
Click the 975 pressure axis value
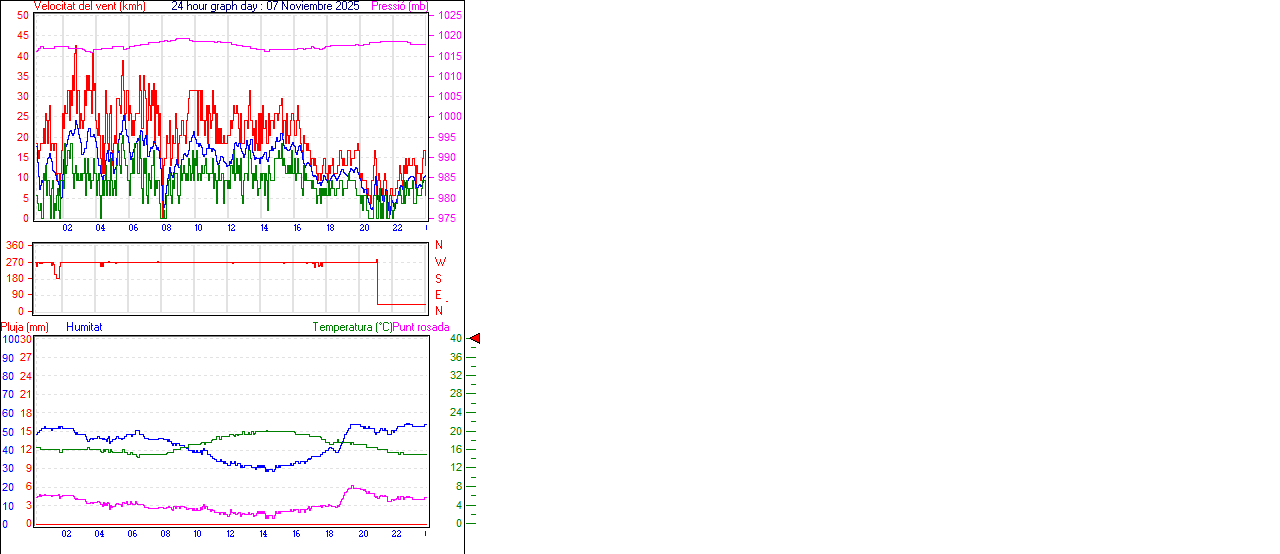pyautogui.click(x=447, y=218)
